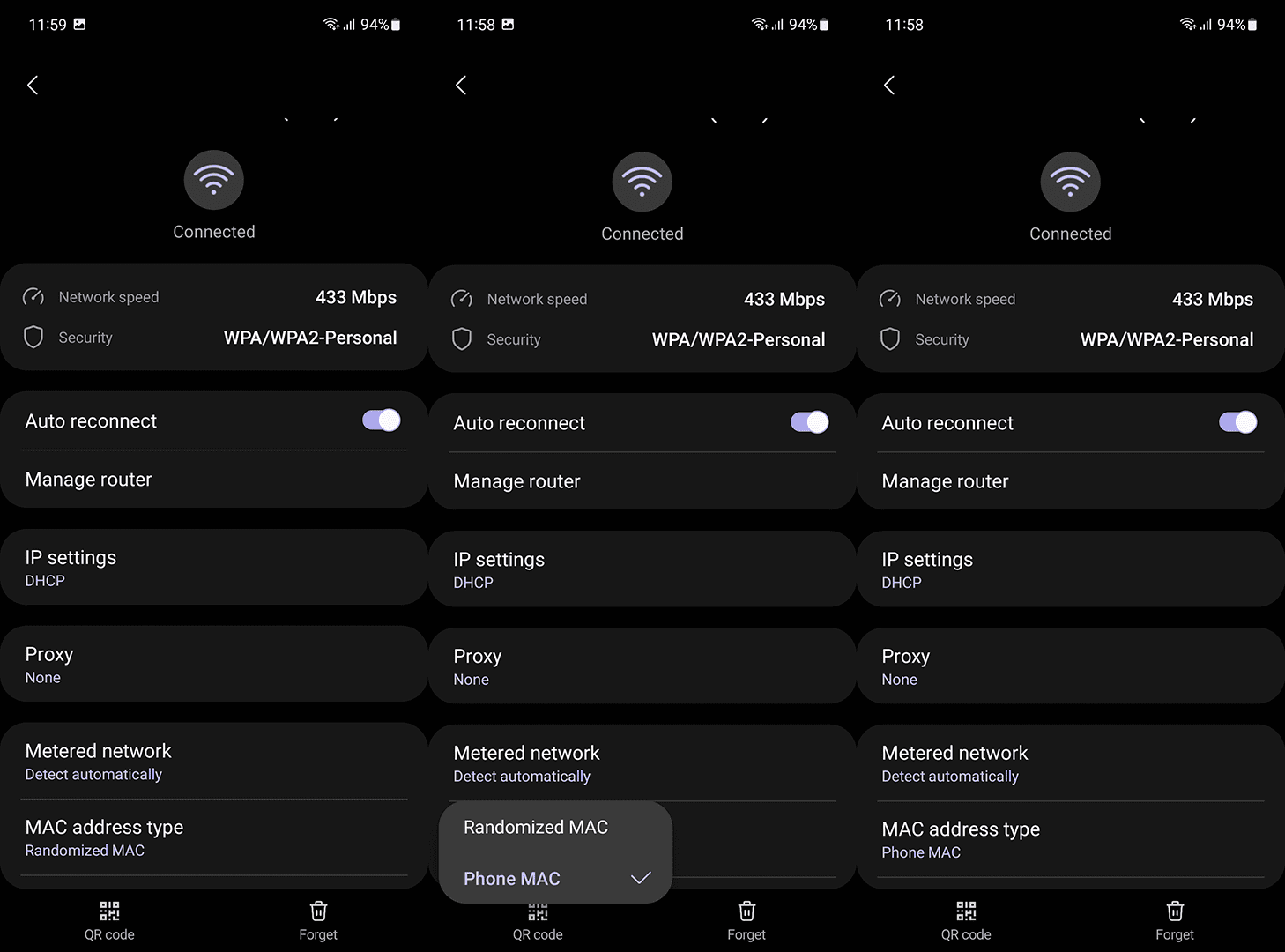Open Proxy None dropdown in right screen
This screenshot has height=952, width=1285.
(x=1071, y=666)
